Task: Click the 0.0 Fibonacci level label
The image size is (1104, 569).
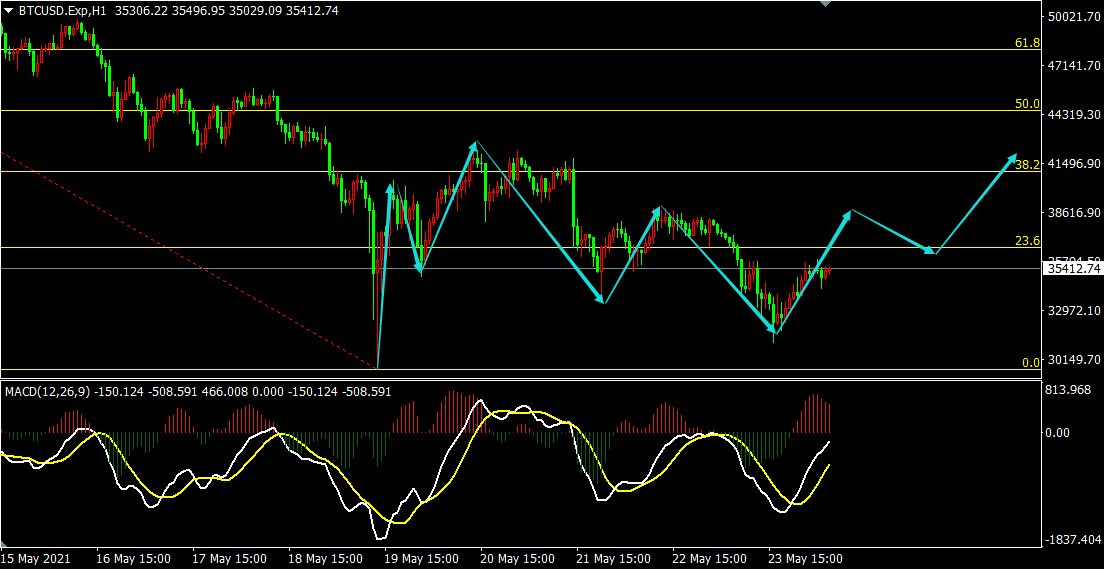Action: pos(1030,363)
